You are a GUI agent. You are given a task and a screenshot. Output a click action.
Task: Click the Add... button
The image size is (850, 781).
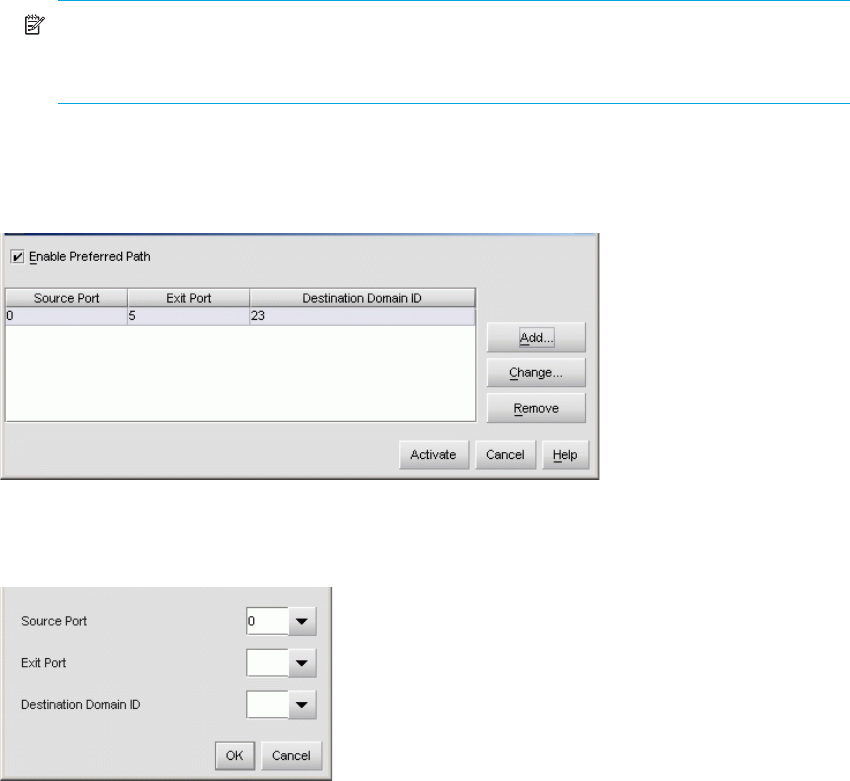(536, 338)
